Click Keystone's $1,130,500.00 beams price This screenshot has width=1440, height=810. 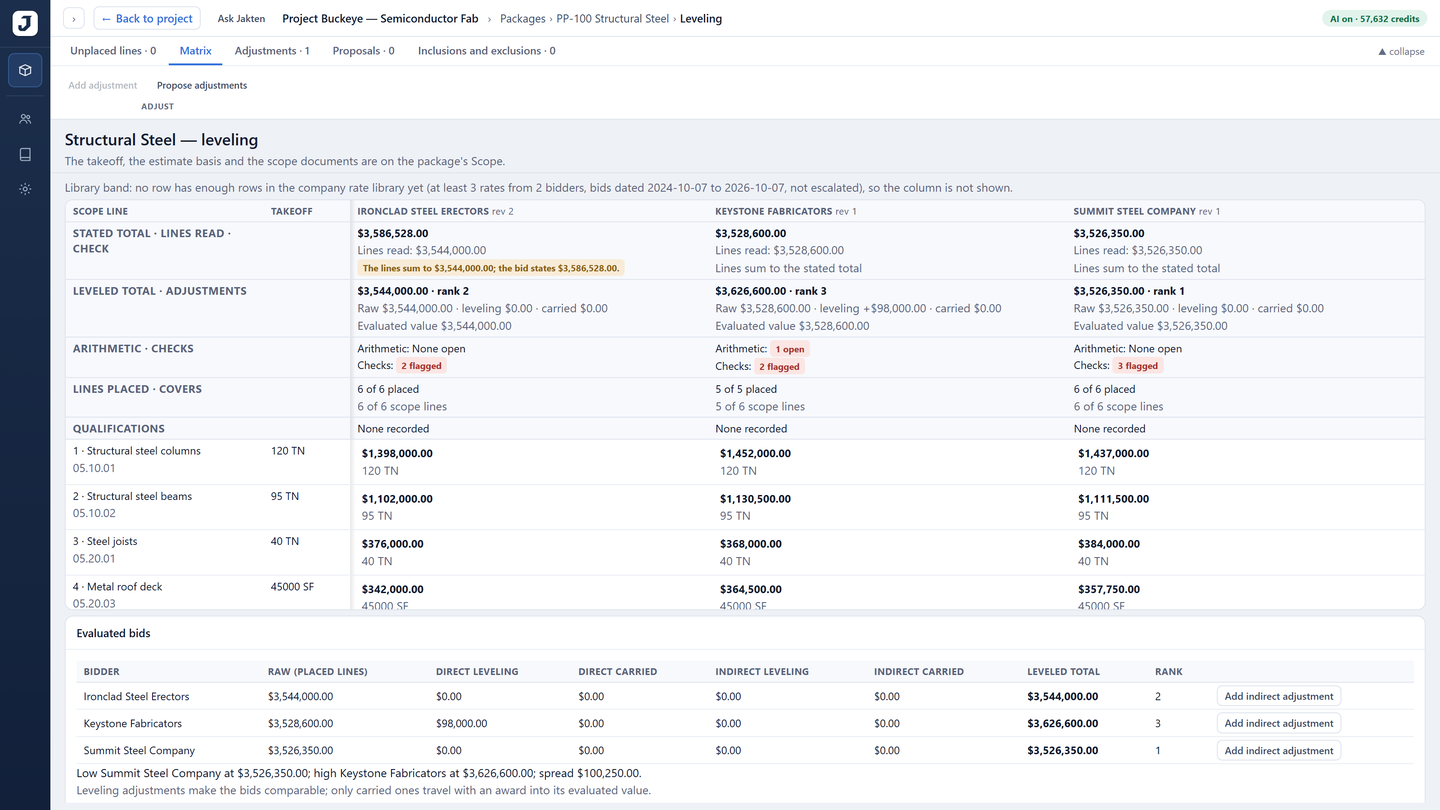click(x=755, y=499)
